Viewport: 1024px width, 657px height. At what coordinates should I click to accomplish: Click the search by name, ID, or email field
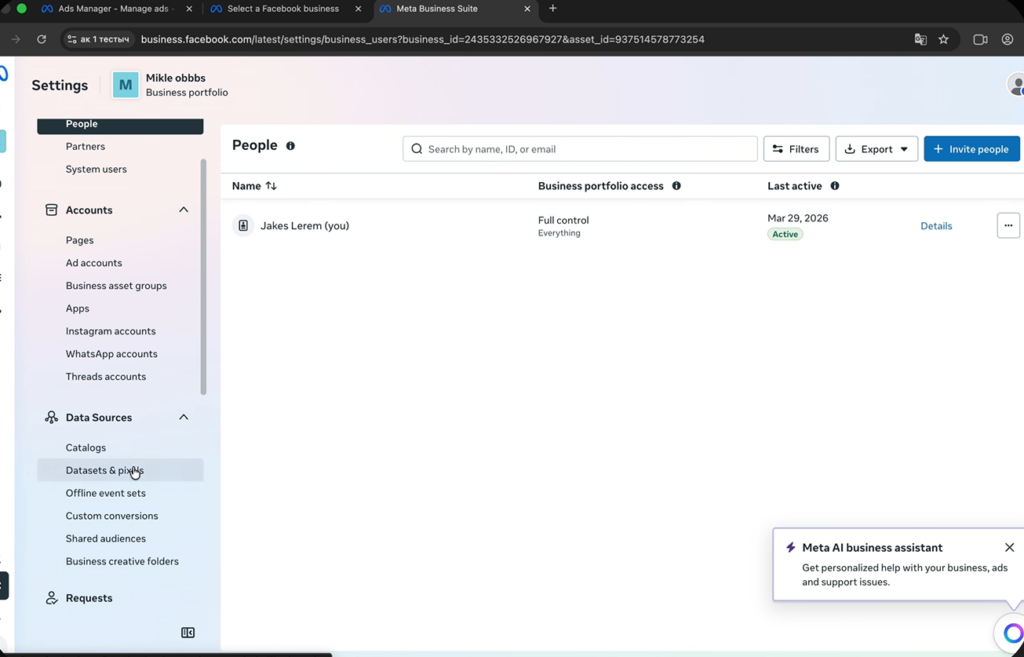coord(580,149)
